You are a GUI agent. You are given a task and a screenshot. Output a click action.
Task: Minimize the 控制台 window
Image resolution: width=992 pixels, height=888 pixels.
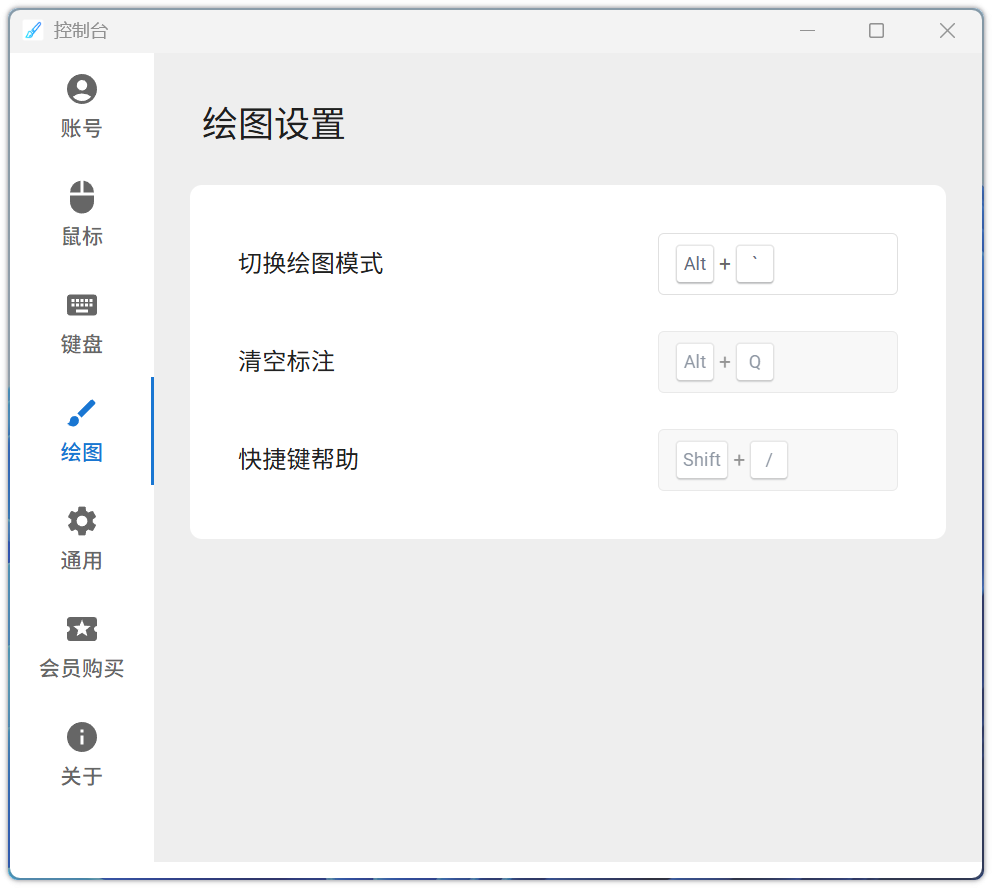click(807, 31)
